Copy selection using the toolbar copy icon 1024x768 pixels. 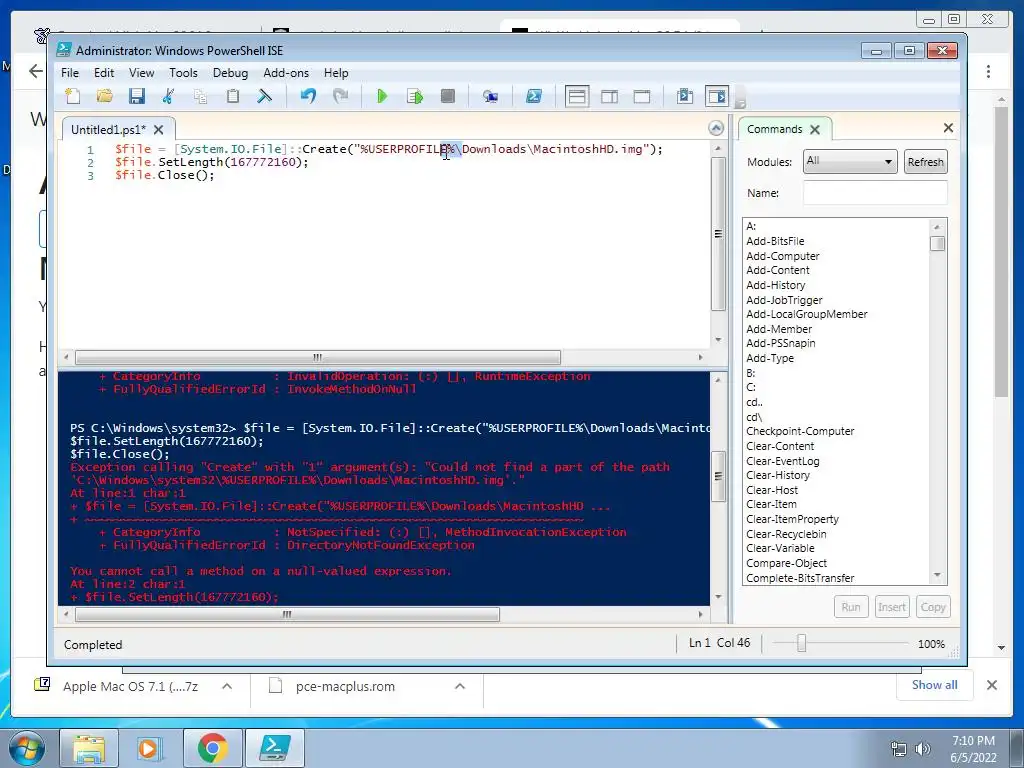tap(200, 97)
